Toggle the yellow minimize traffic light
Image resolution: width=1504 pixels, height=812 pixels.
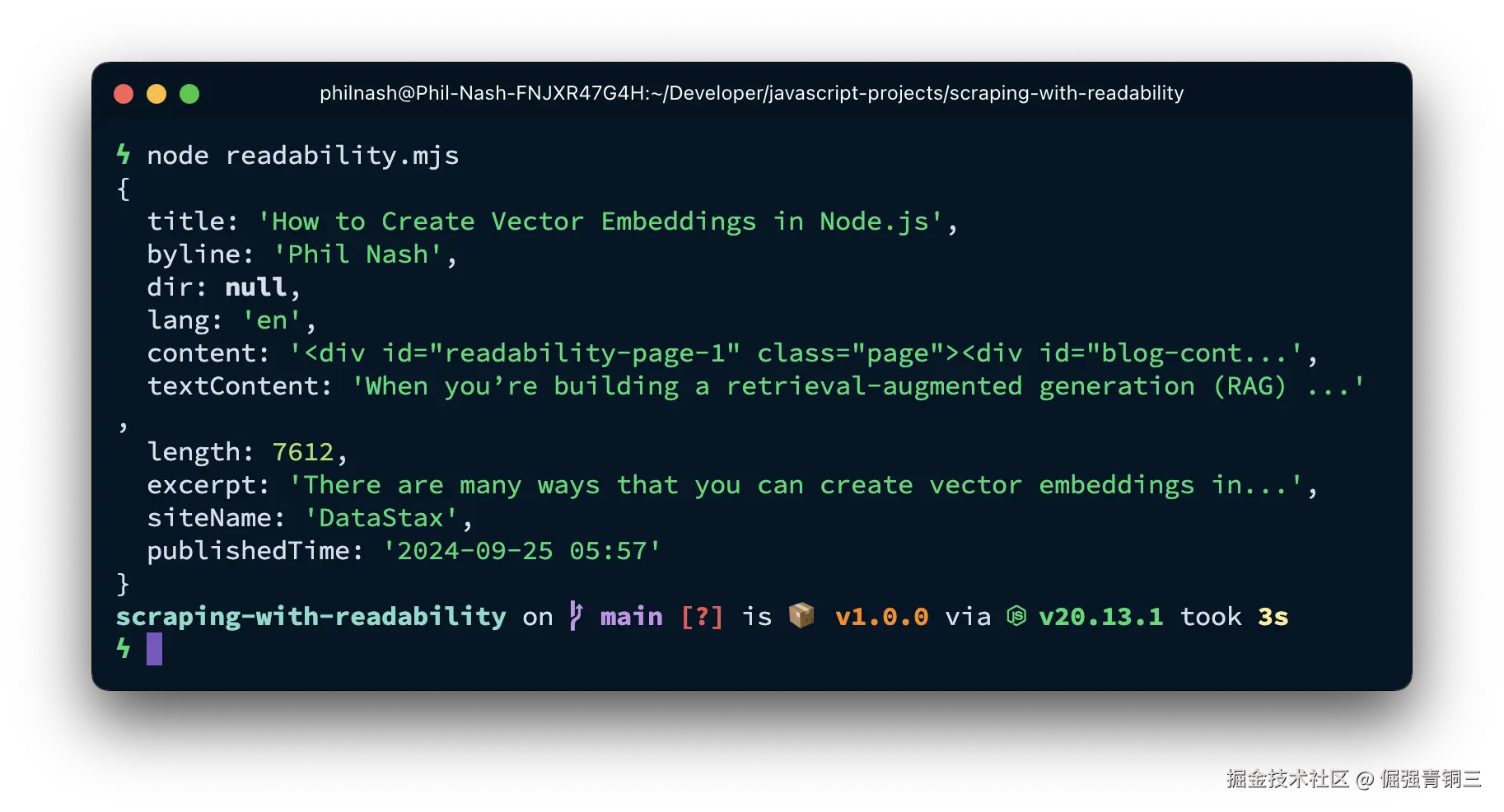(156, 94)
